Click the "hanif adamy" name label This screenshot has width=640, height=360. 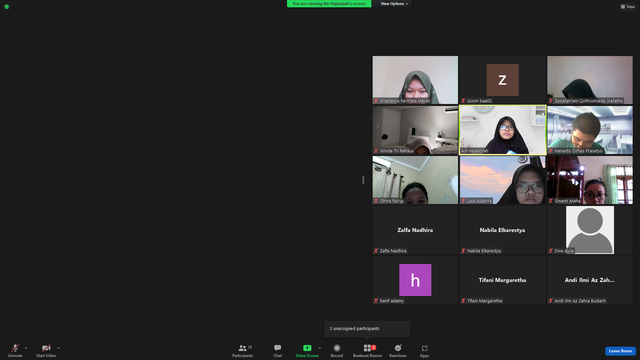coord(391,301)
